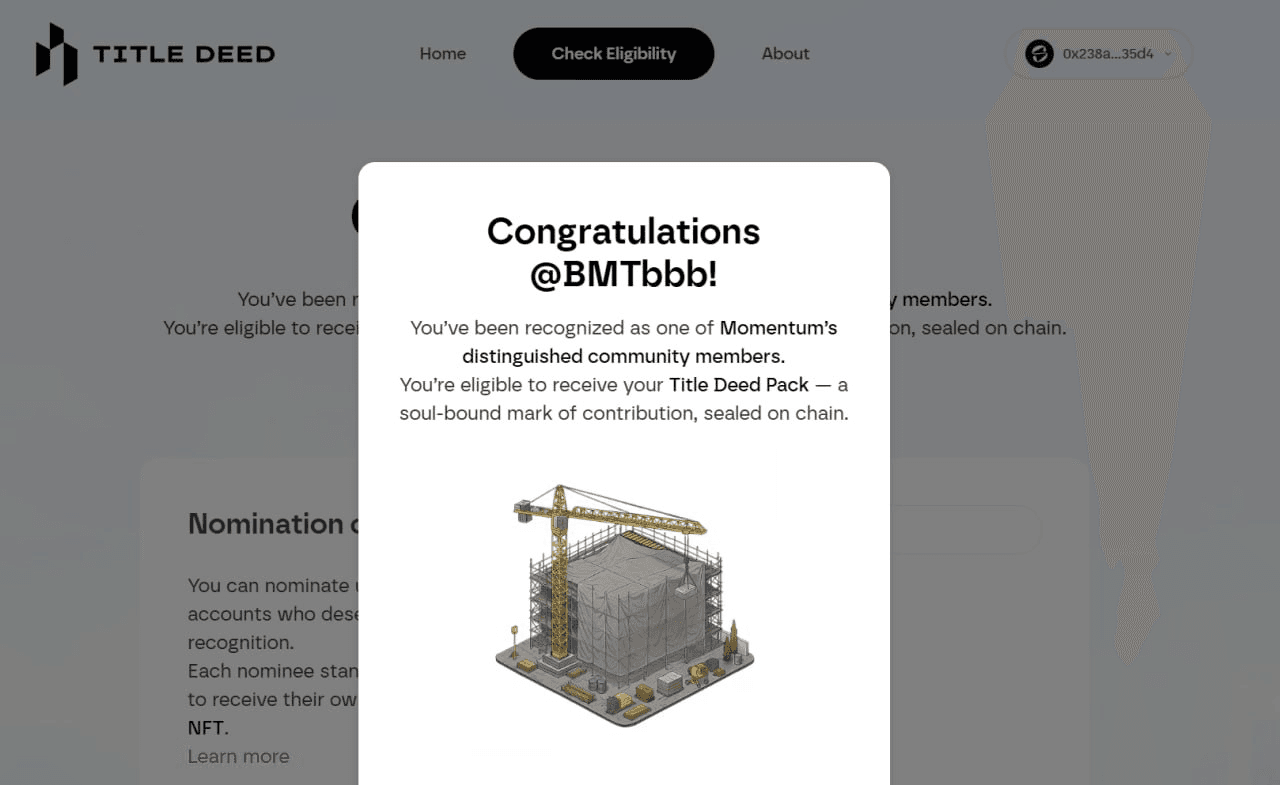Image resolution: width=1280 pixels, height=785 pixels.
Task: Click the Congratulations heading
Action: point(623,232)
